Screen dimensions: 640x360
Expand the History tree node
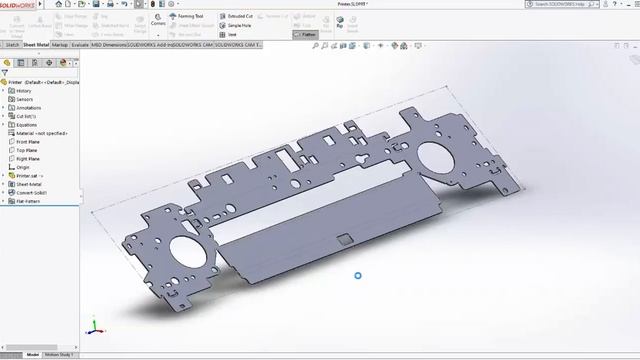tap(3, 91)
